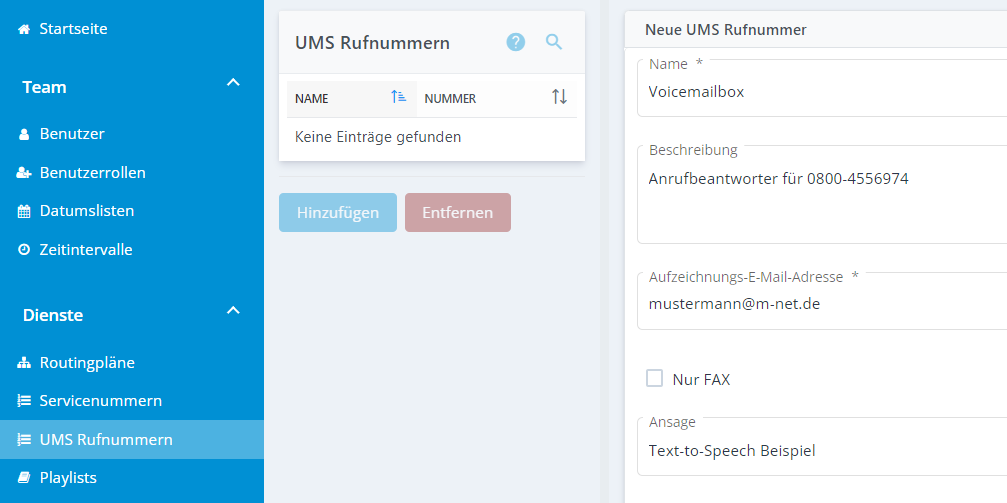
Task: Collapse the Dienste section chevron
Action: click(x=233, y=311)
